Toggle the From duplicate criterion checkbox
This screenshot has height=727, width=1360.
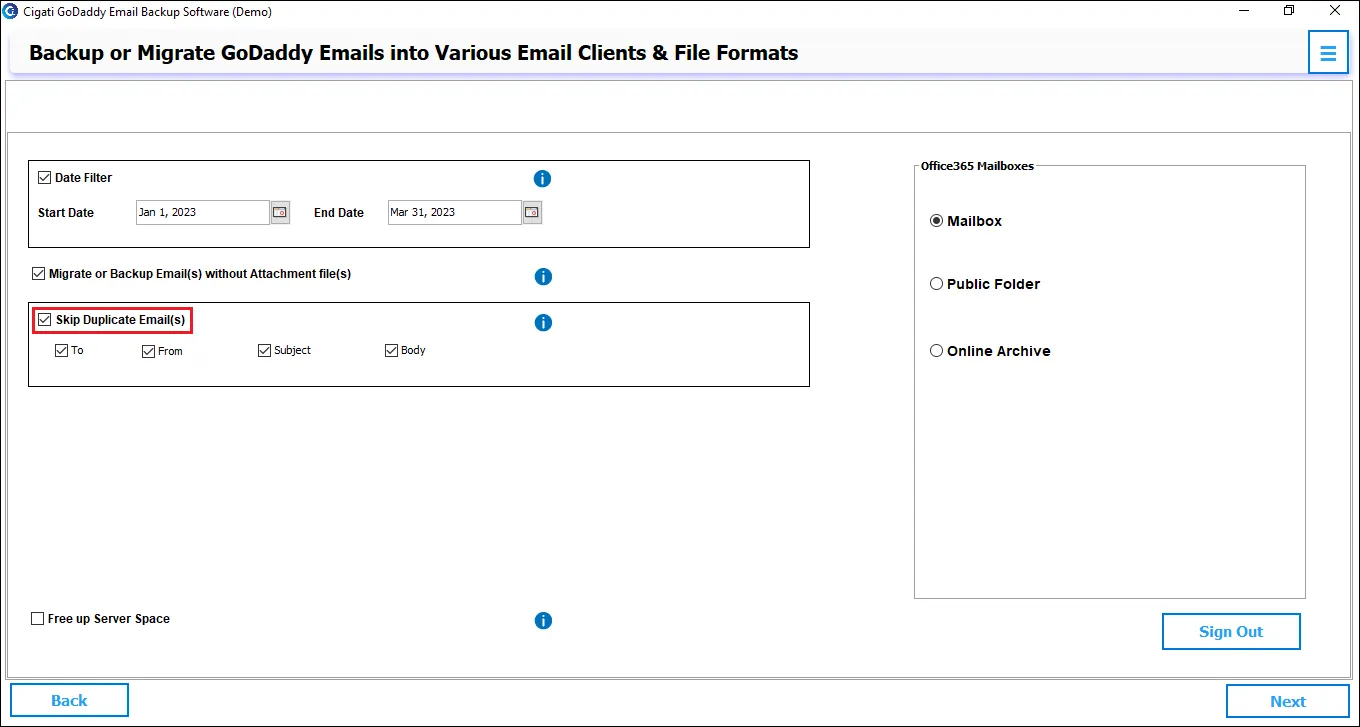tap(148, 351)
